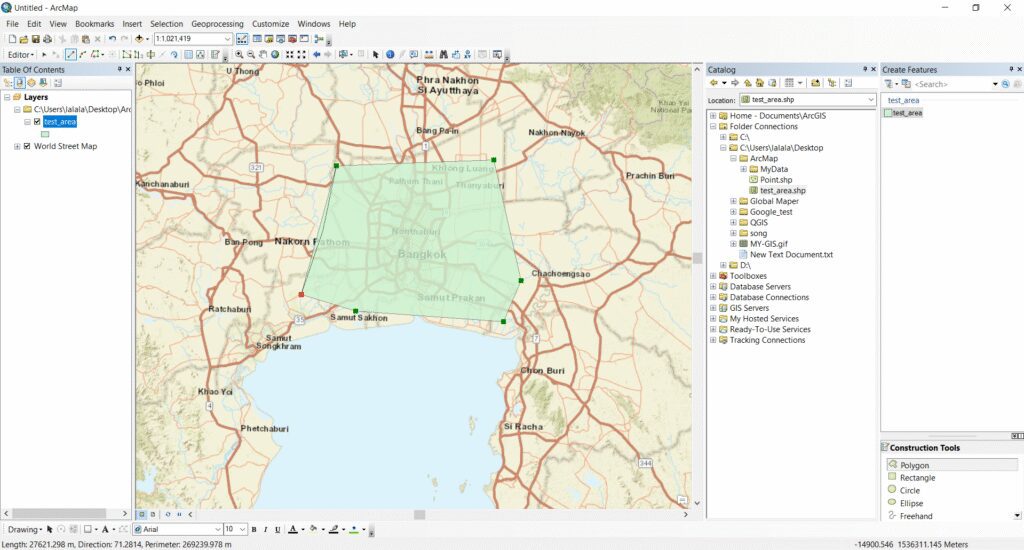The width and height of the screenshot is (1024, 550).
Task: Click the Print icon in the standard toolbar
Action: [x=47, y=39]
